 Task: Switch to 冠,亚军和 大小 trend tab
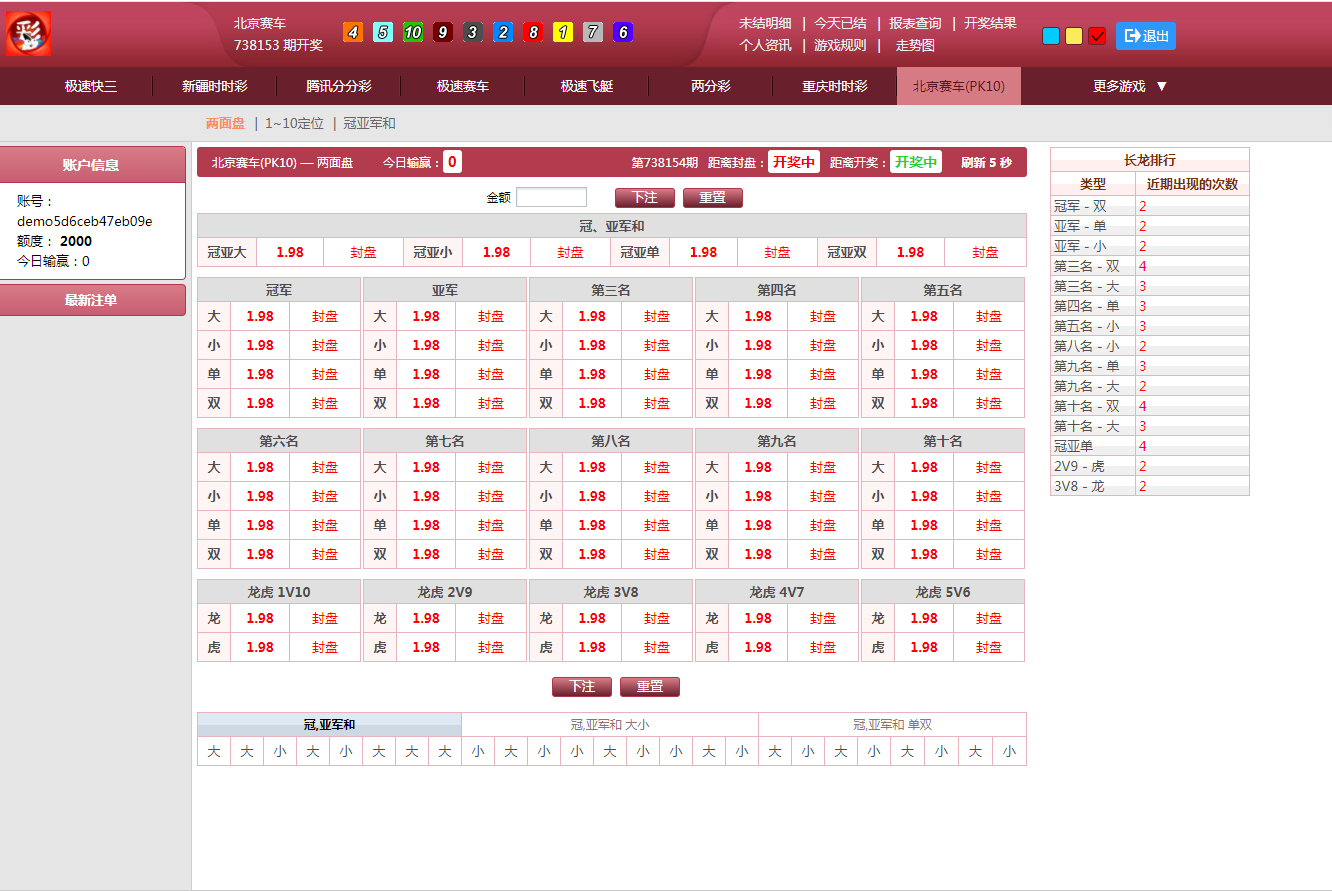[x=609, y=724]
